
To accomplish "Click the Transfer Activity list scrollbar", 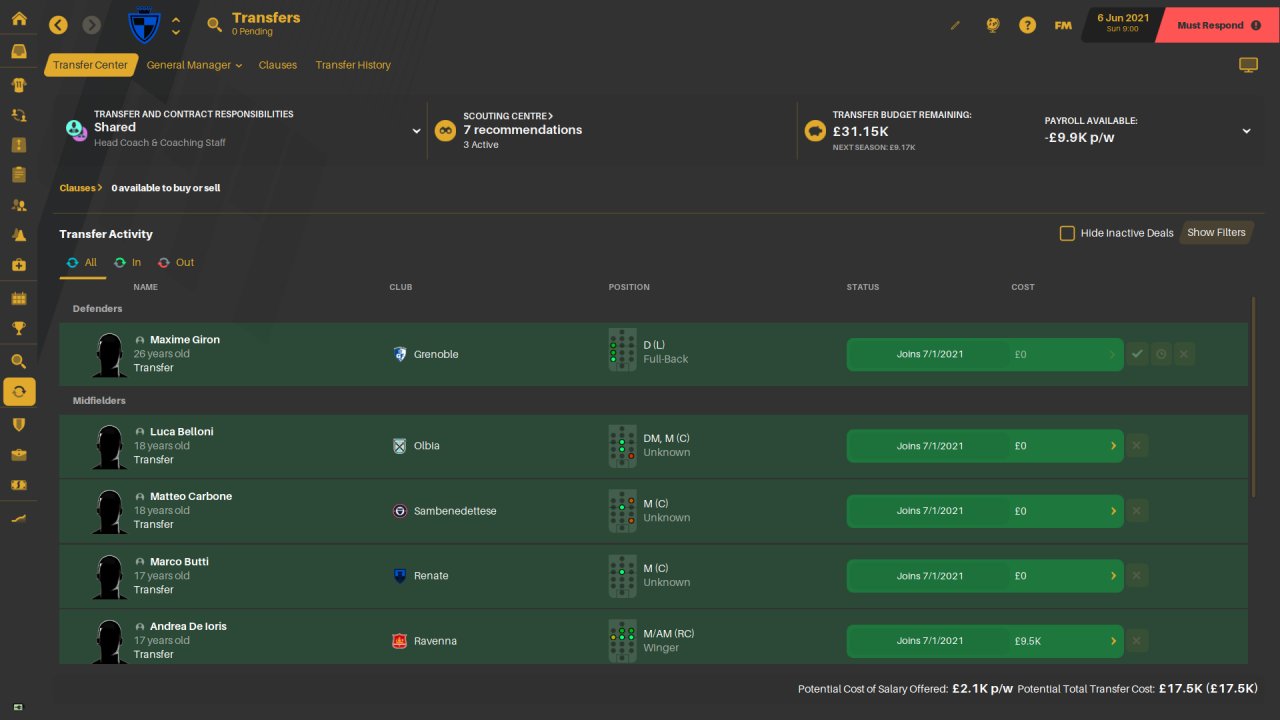I will point(1252,397).
